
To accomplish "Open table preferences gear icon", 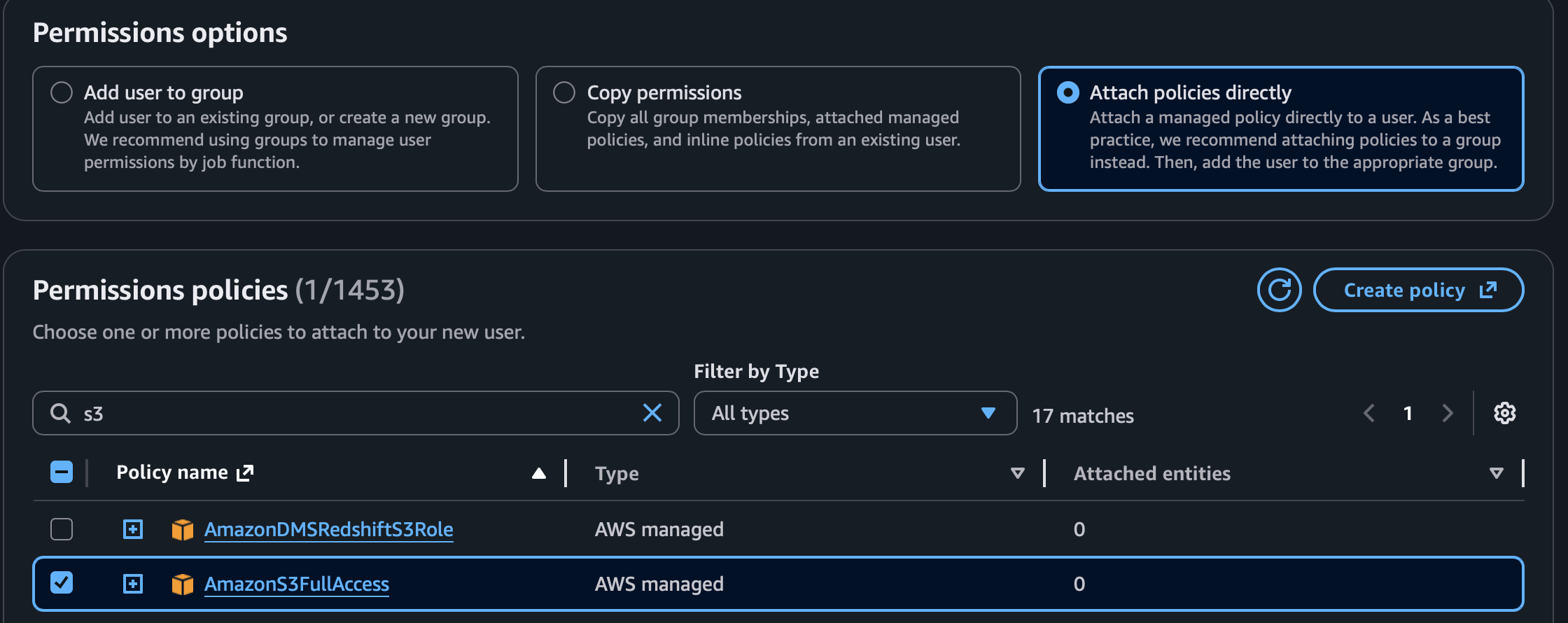I will tap(1504, 413).
